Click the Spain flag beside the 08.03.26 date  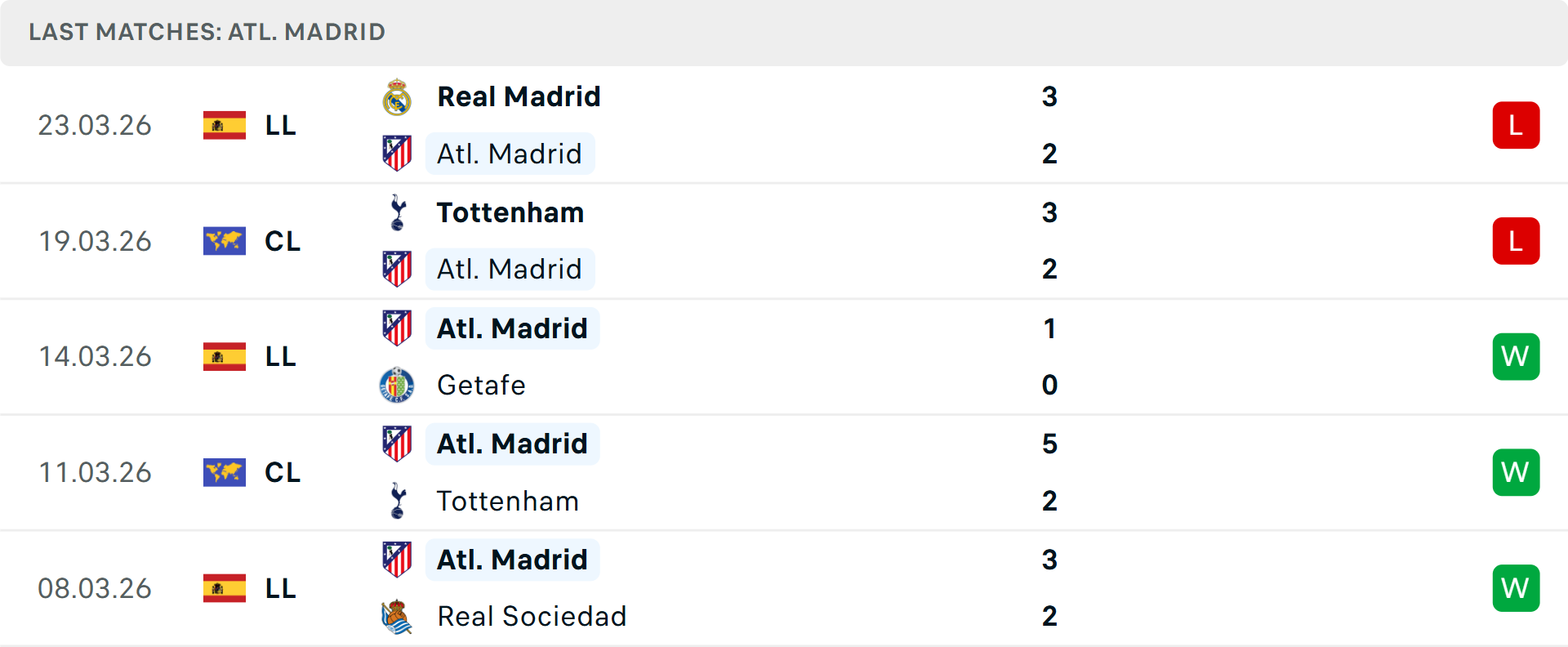coord(224,588)
